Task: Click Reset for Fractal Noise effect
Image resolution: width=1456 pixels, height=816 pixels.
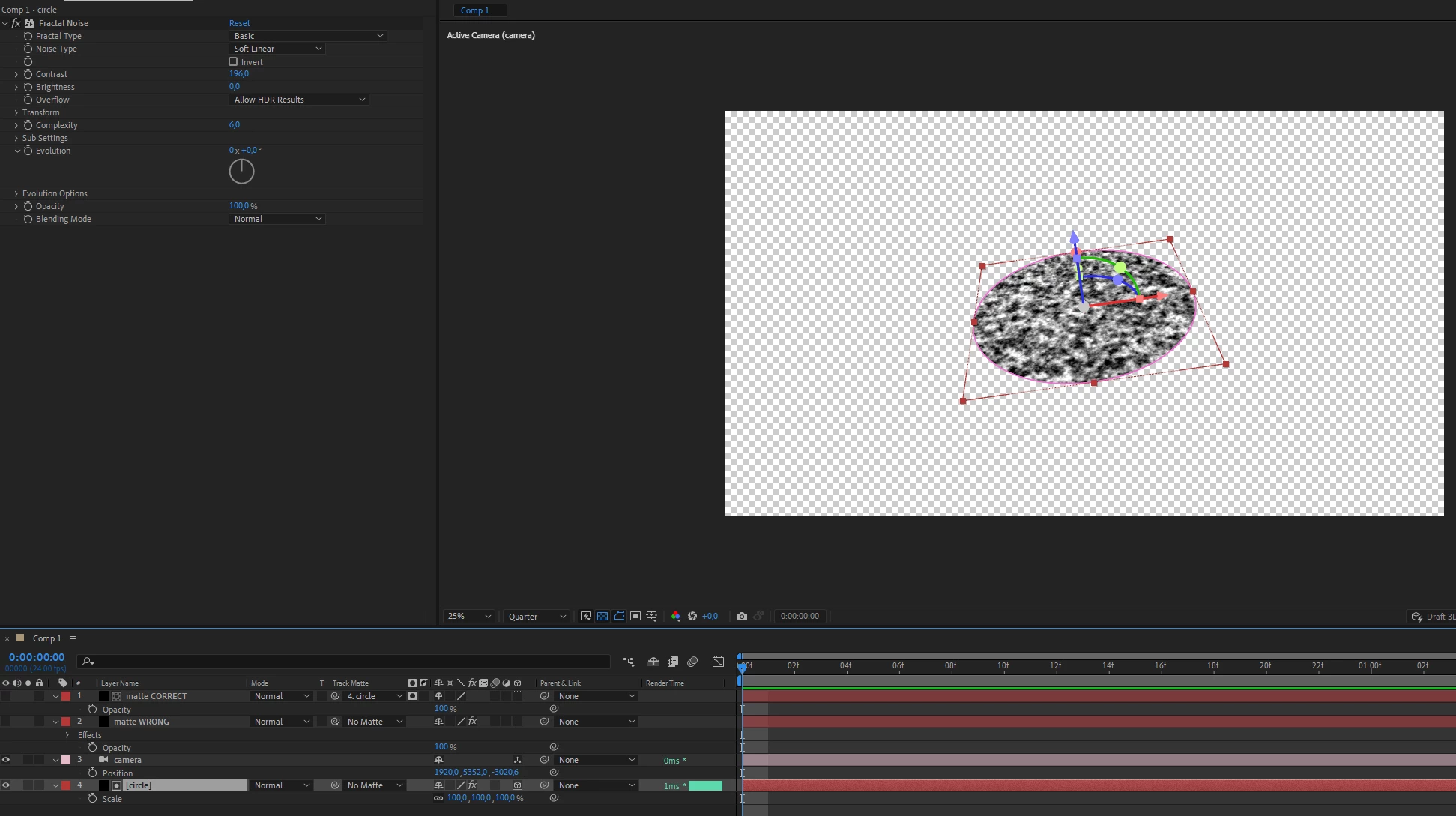Action: (240, 23)
